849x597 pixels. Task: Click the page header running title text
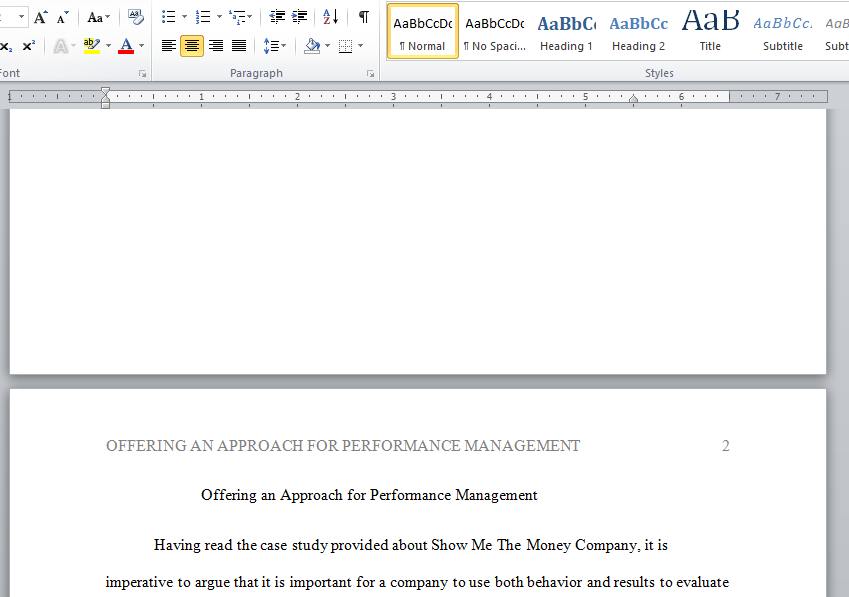(343, 446)
